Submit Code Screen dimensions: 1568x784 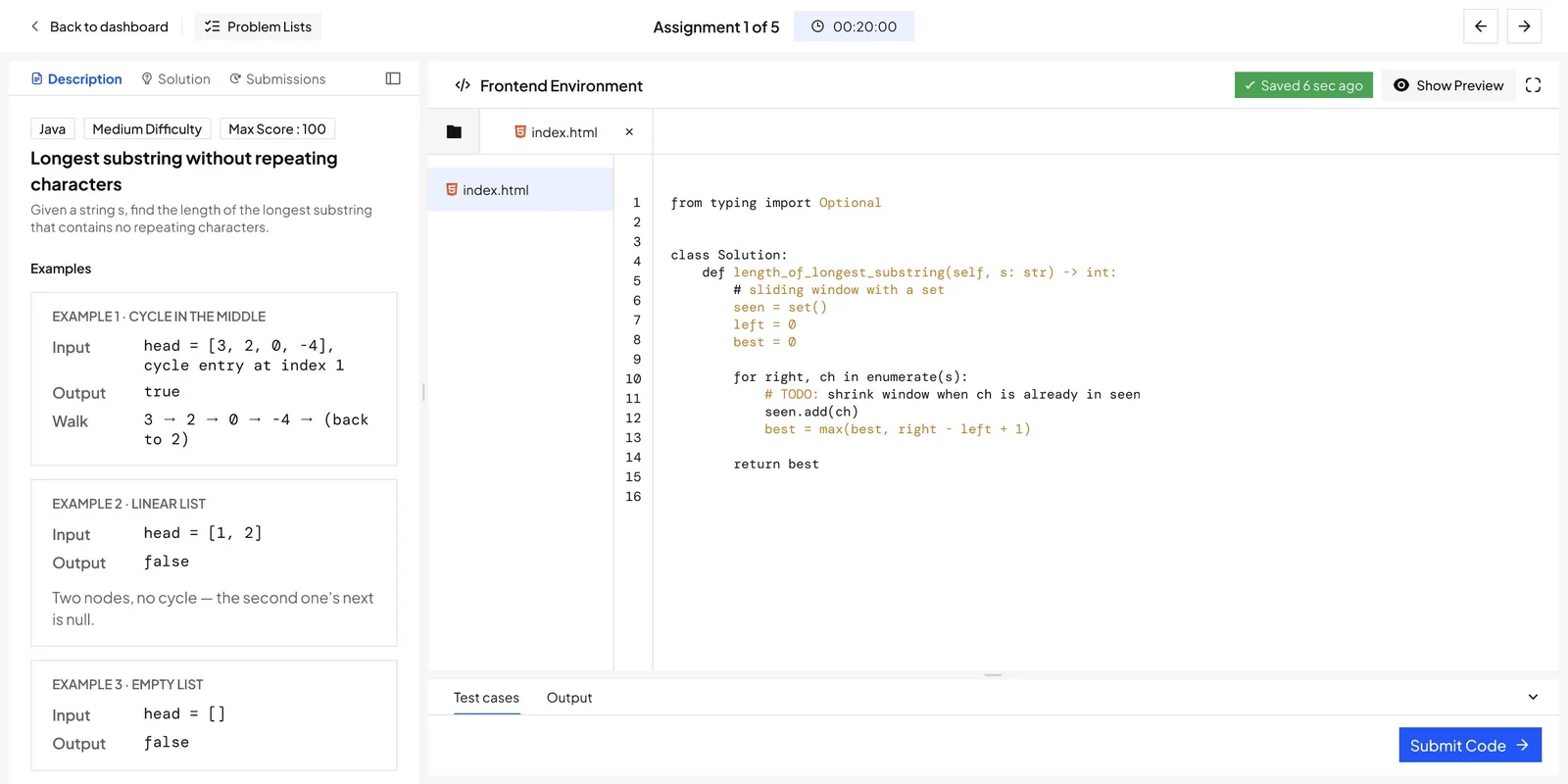tap(1470, 745)
